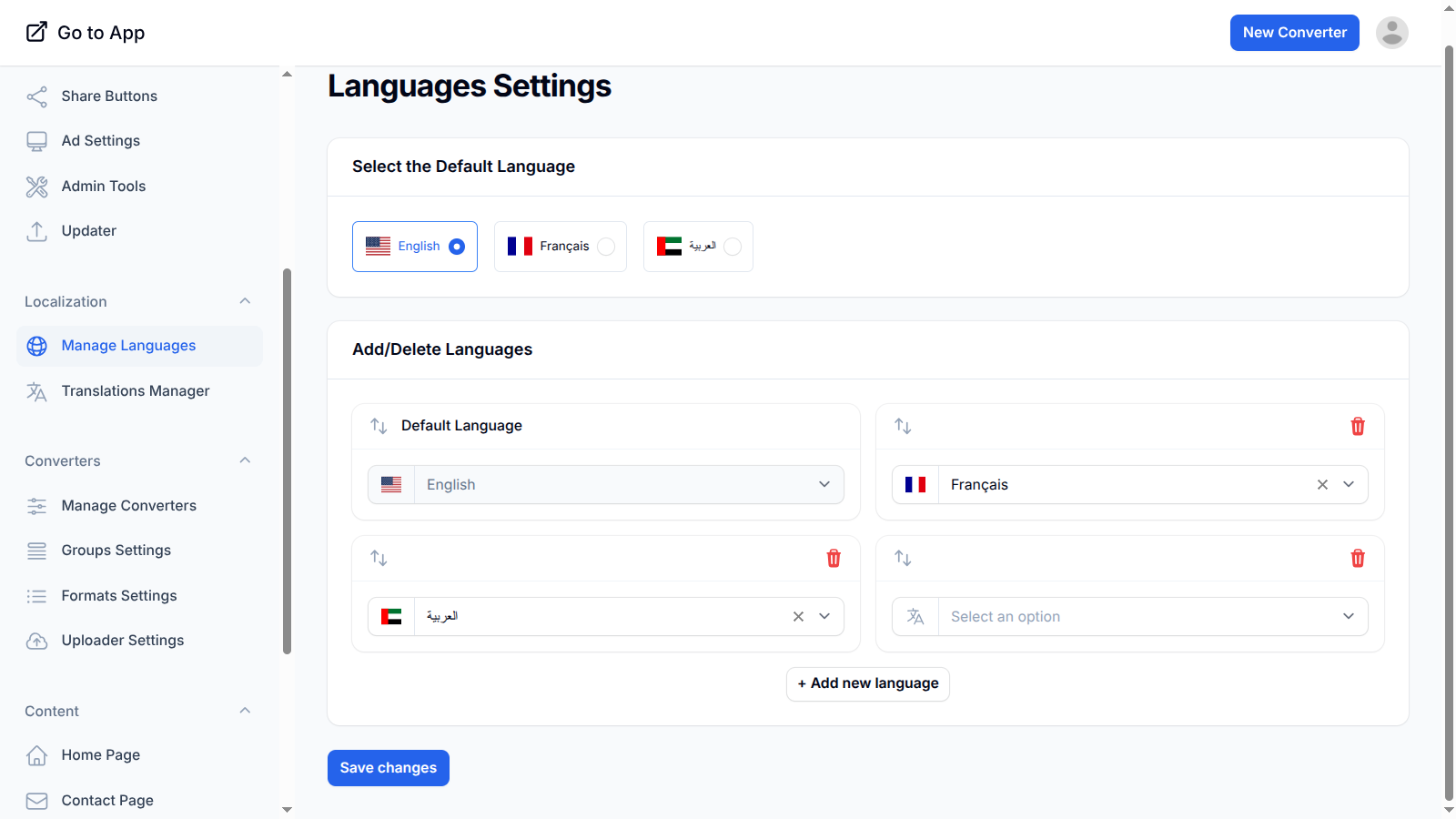1456x819 pixels.
Task: Go to Manage Converters page
Action: click(x=128, y=506)
